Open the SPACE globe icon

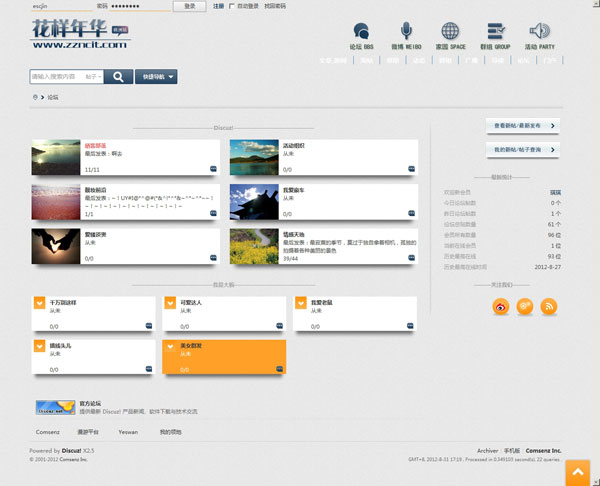[450, 31]
